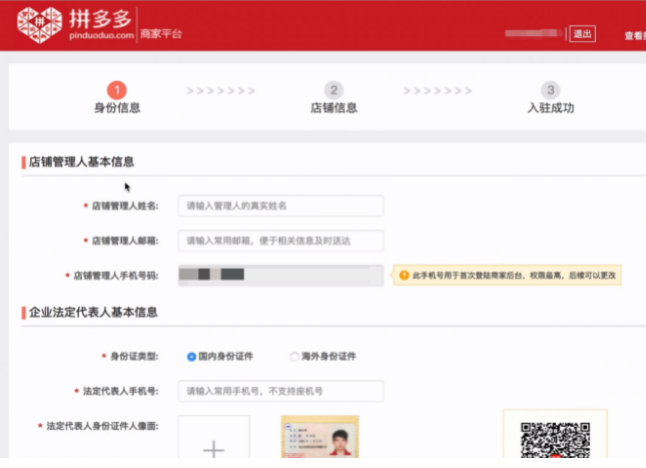Select step 2 店铺信息 circle
The height and width of the screenshot is (468, 646).
(x=334, y=90)
